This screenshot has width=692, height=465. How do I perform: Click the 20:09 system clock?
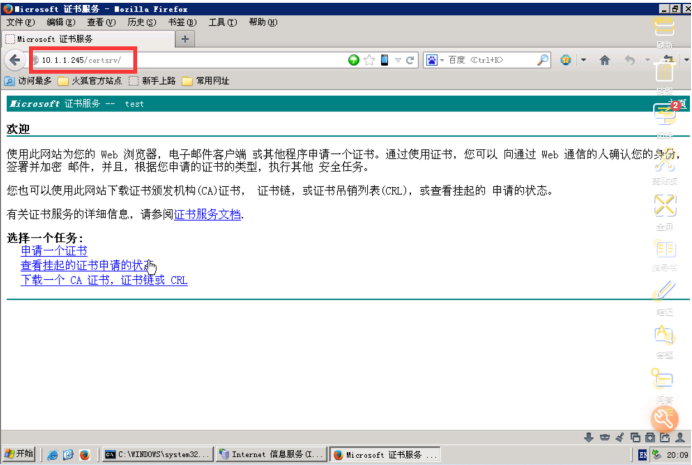[677, 455]
